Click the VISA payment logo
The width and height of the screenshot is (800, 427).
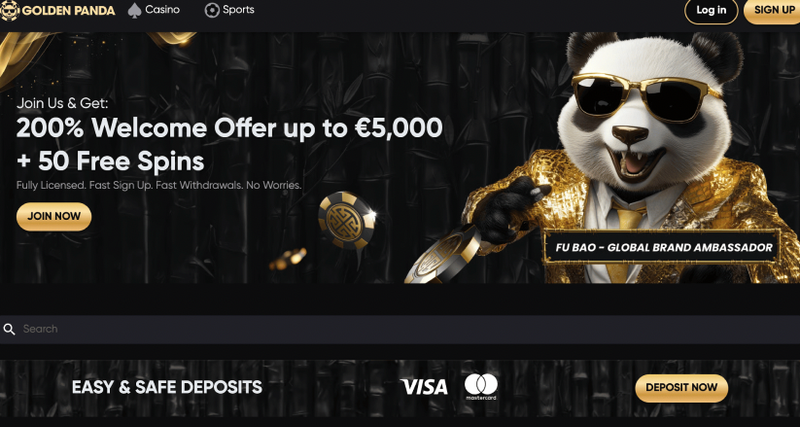[x=424, y=387]
